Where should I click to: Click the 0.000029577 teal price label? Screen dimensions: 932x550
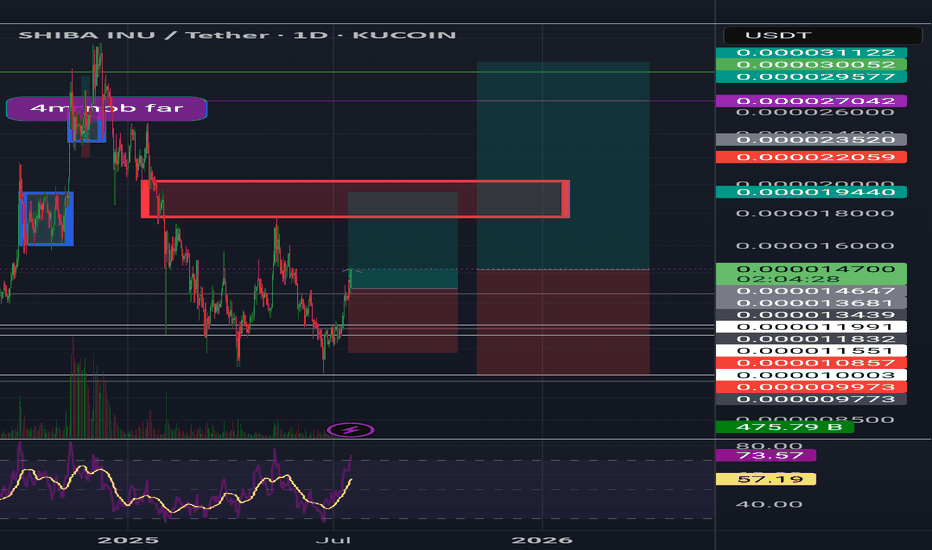click(811, 77)
